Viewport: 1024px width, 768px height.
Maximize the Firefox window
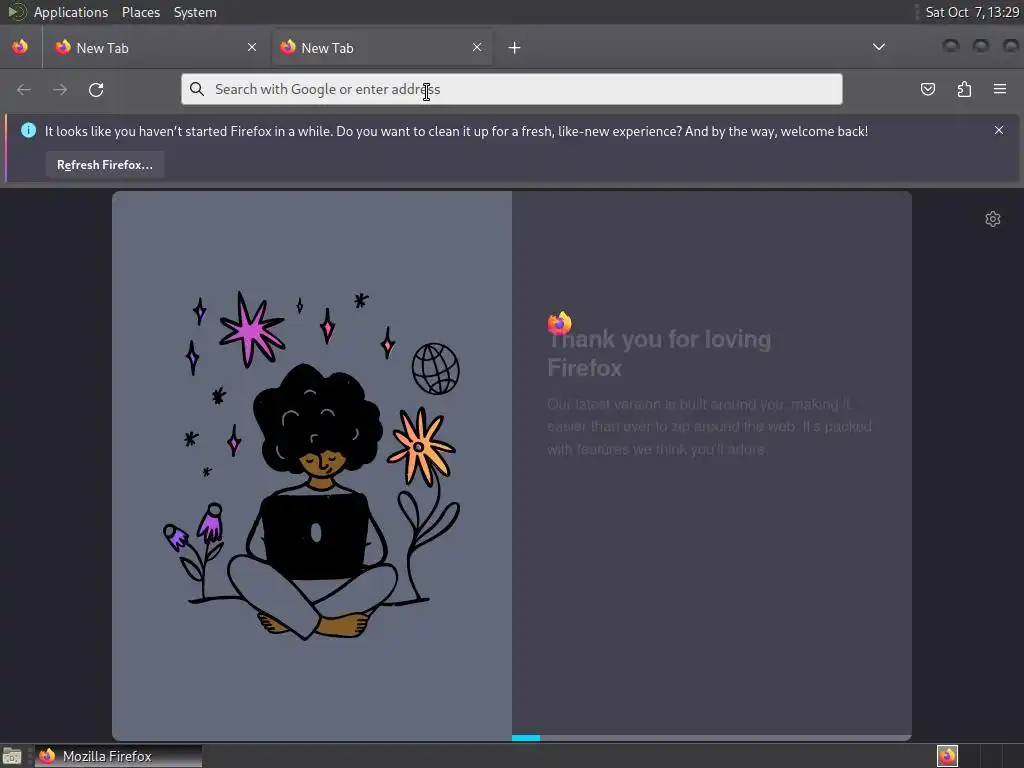click(980, 45)
